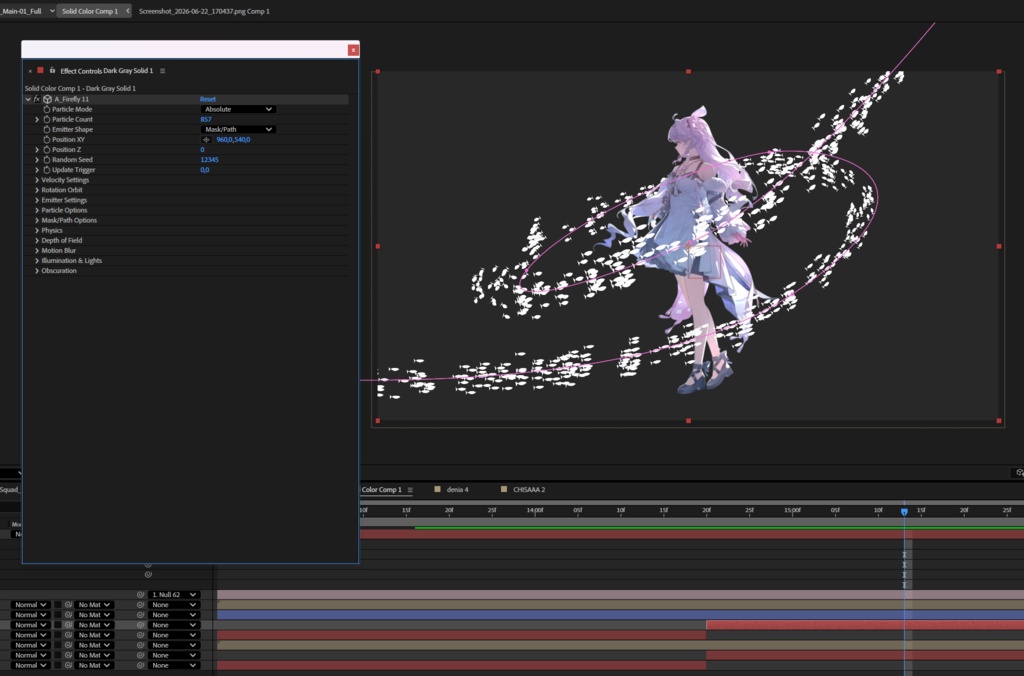Open the Screenshot_2026-06-22_170437.png Comp 1 tab
The width and height of the screenshot is (1024, 676).
[204, 11]
